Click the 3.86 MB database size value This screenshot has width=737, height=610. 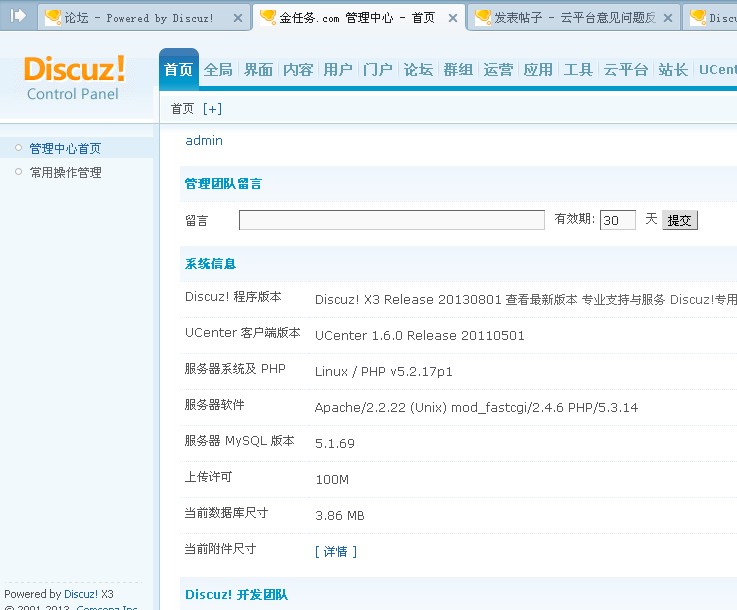(340, 516)
